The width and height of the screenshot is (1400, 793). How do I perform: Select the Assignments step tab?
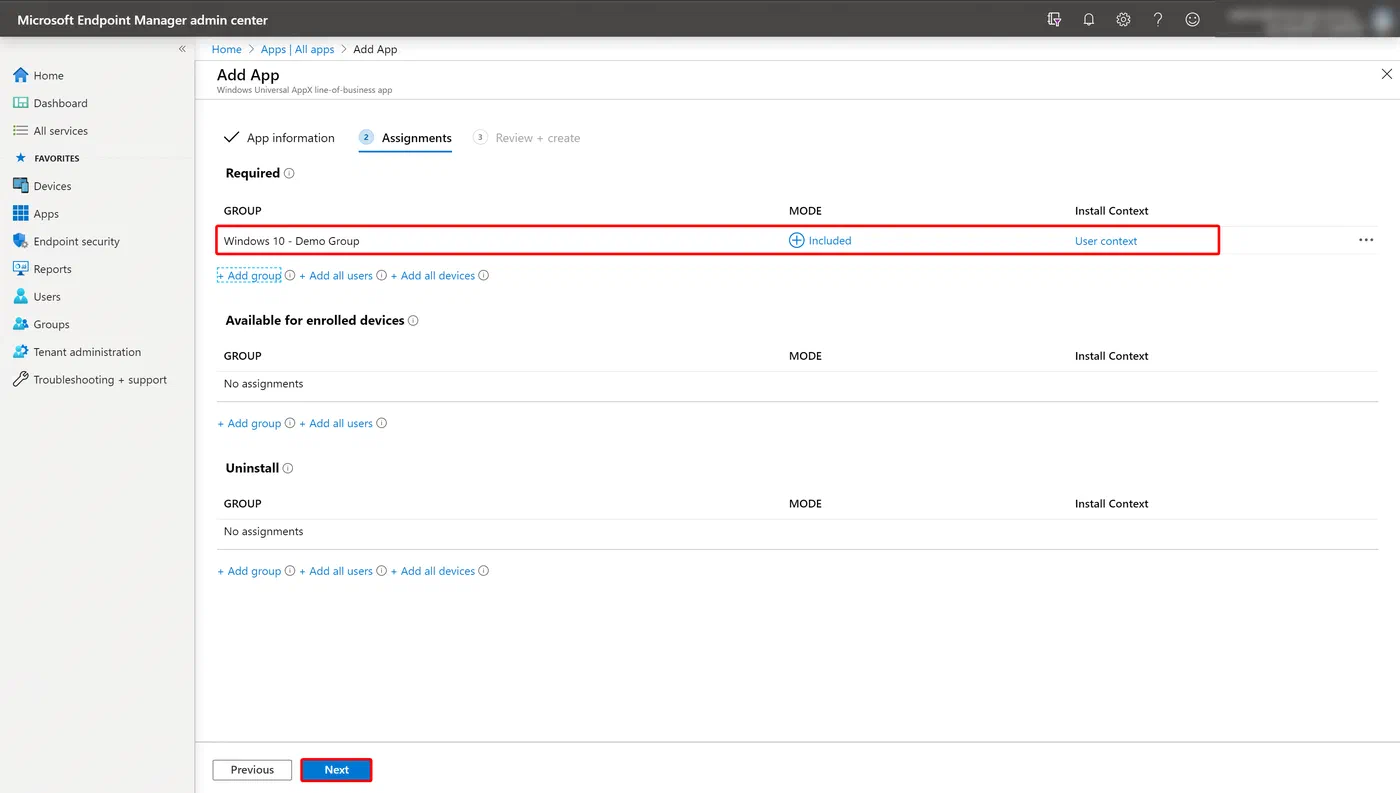pyautogui.click(x=405, y=138)
